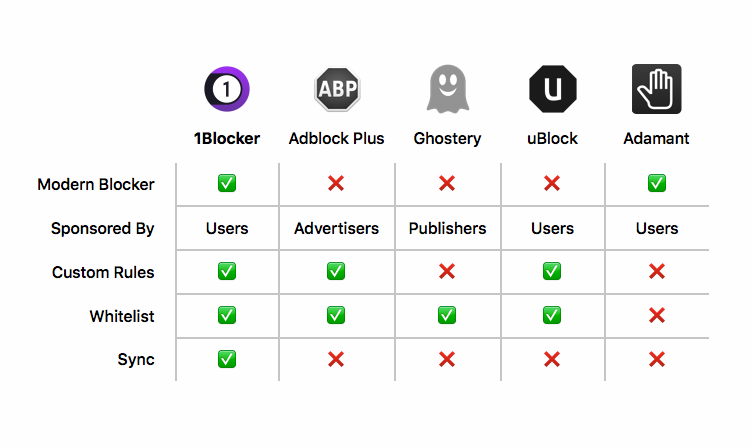Click the 1Blocker column heading text
The height and width of the screenshot is (447, 752).
(227, 139)
